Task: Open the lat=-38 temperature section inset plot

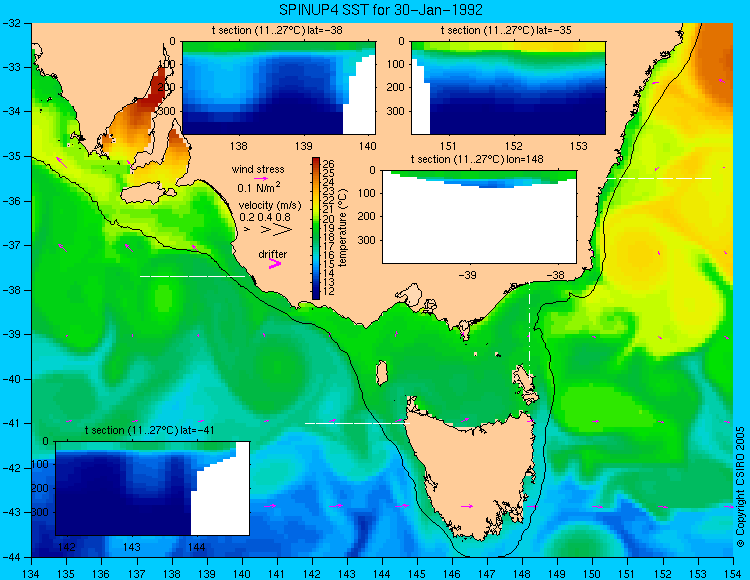Action: [x=279, y=88]
